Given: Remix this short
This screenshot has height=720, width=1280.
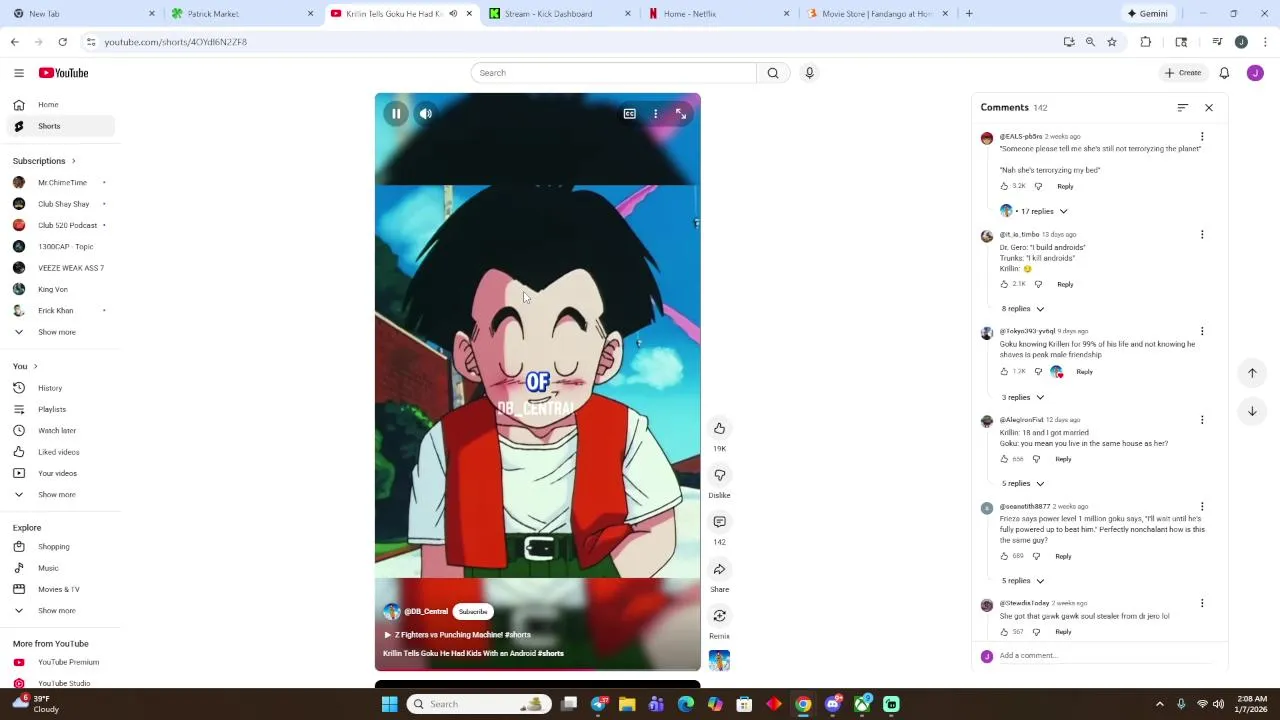Looking at the screenshot, I should click(719, 616).
